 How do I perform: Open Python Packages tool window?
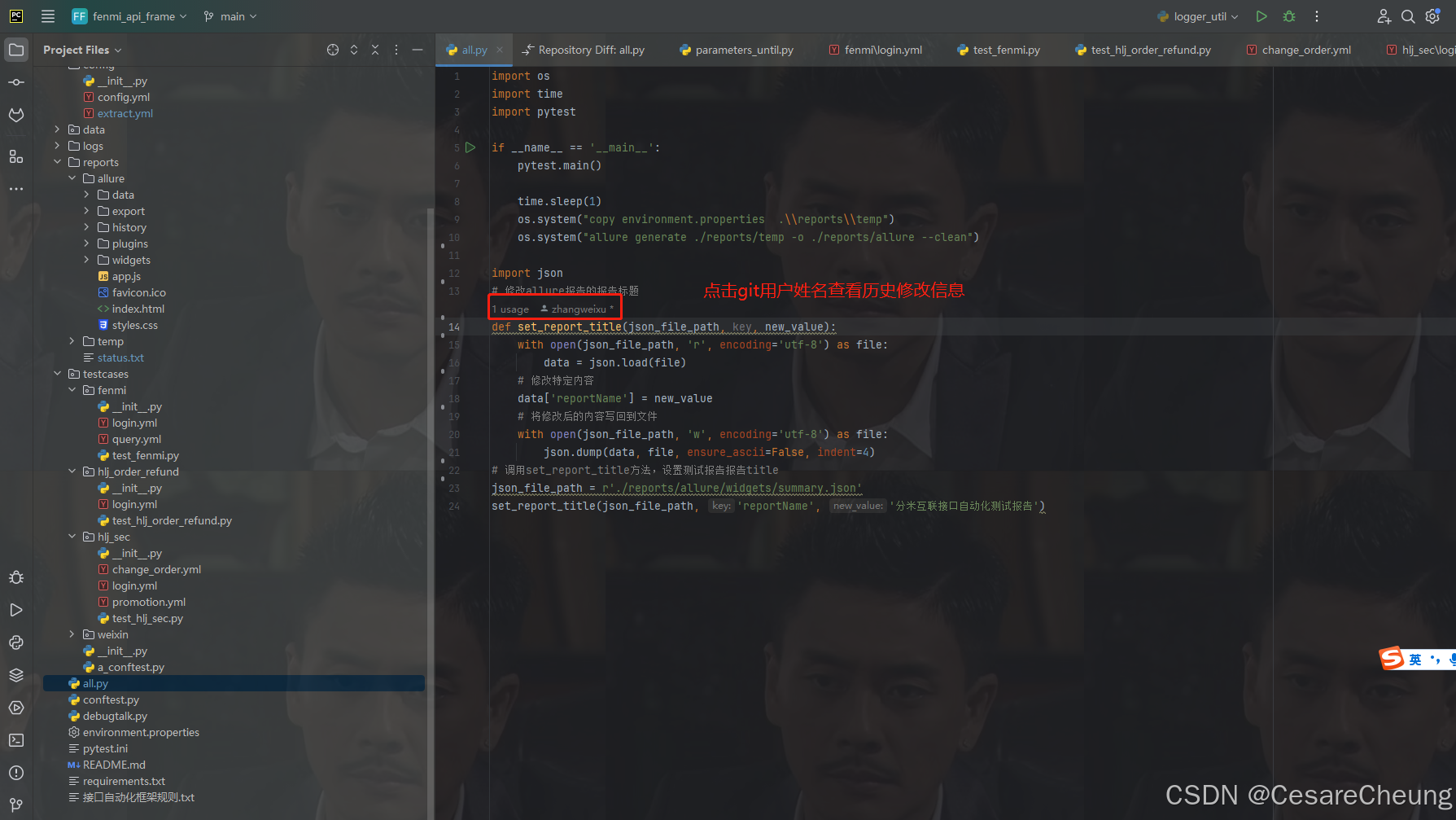[x=16, y=675]
